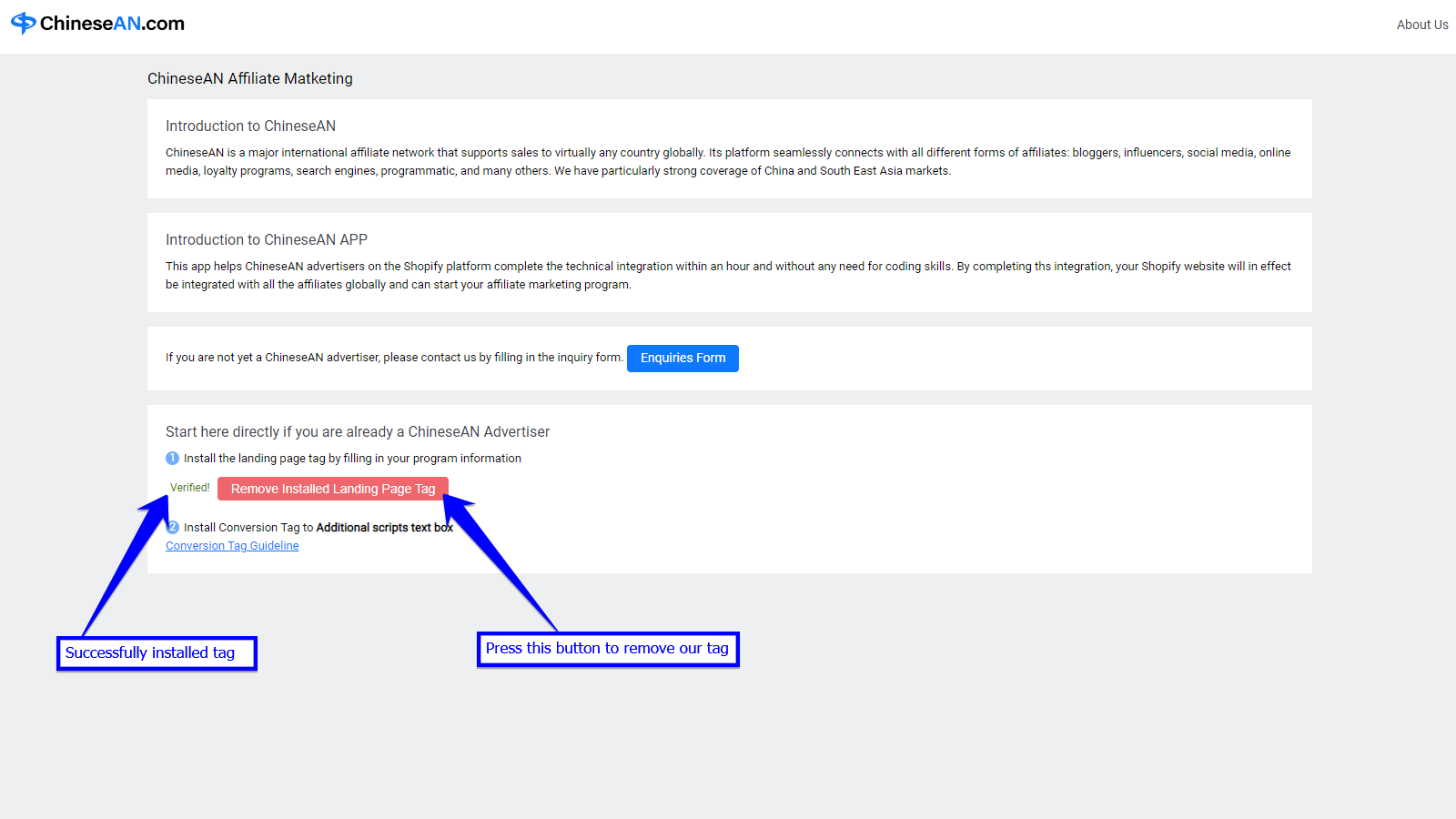Viewport: 1456px width, 819px height.
Task: Click the paragraph starting 'This app helps'
Action: click(x=728, y=276)
